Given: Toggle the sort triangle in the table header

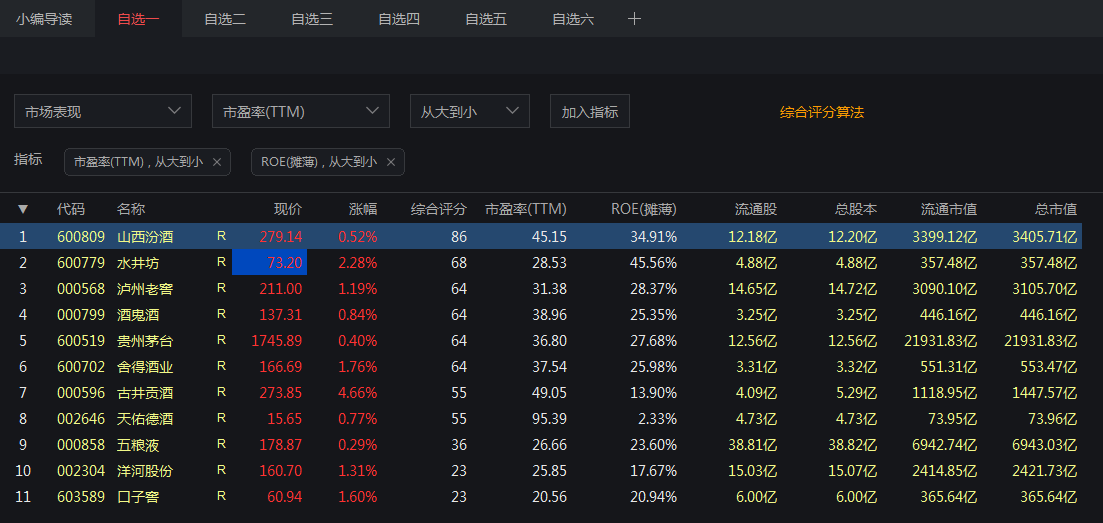Looking at the screenshot, I should (23, 209).
